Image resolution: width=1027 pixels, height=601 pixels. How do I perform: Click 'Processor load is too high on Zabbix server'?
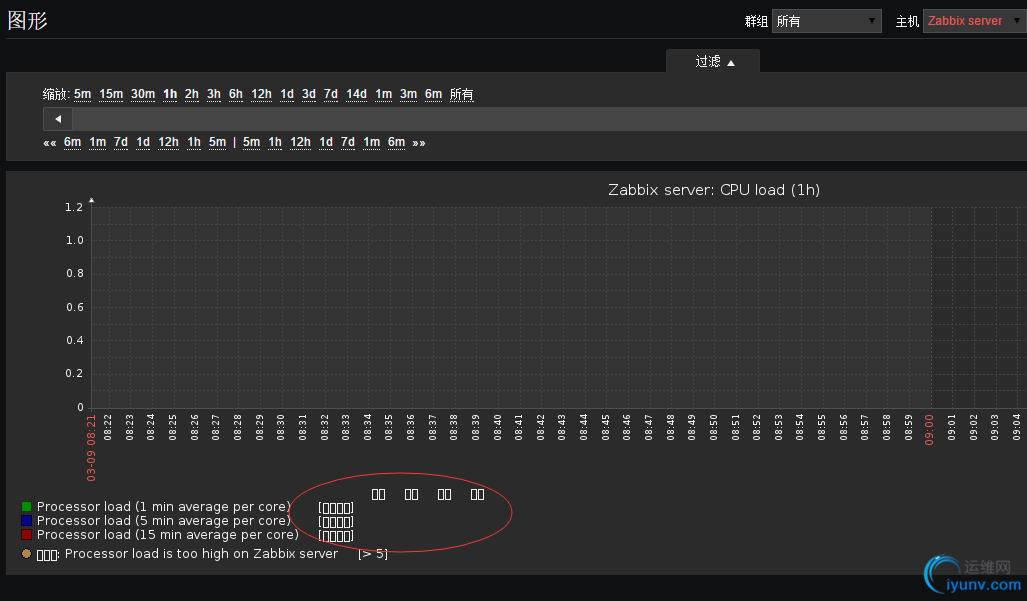pos(201,554)
